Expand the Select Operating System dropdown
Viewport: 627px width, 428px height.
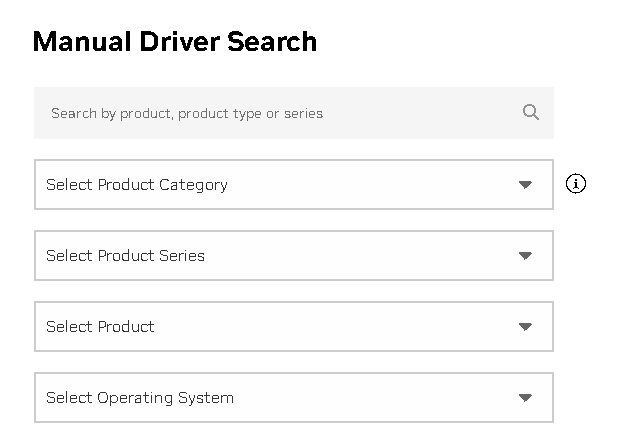293,398
